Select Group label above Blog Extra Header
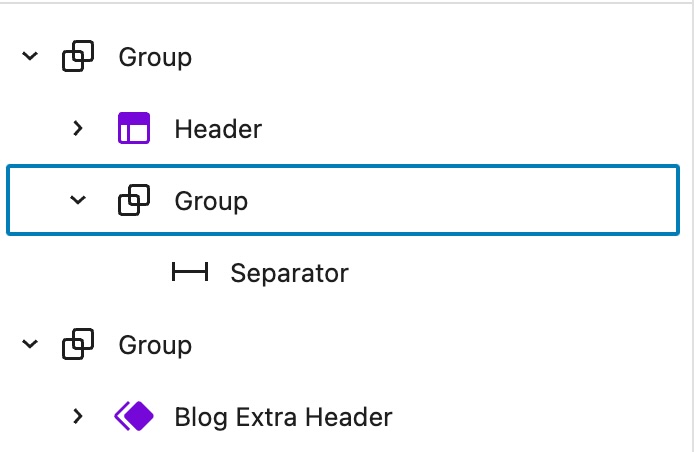The height and width of the screenshot is (452, 694). pyautogui.click(x=155, y=345)
